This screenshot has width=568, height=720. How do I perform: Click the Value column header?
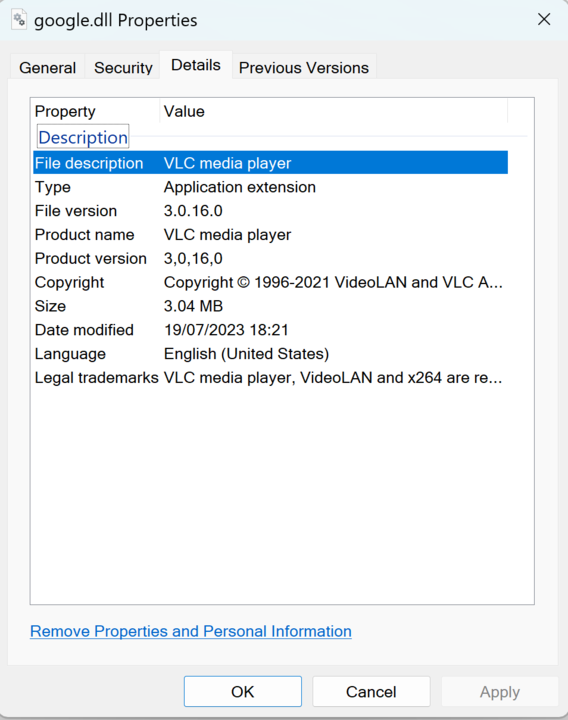point(334,111)
